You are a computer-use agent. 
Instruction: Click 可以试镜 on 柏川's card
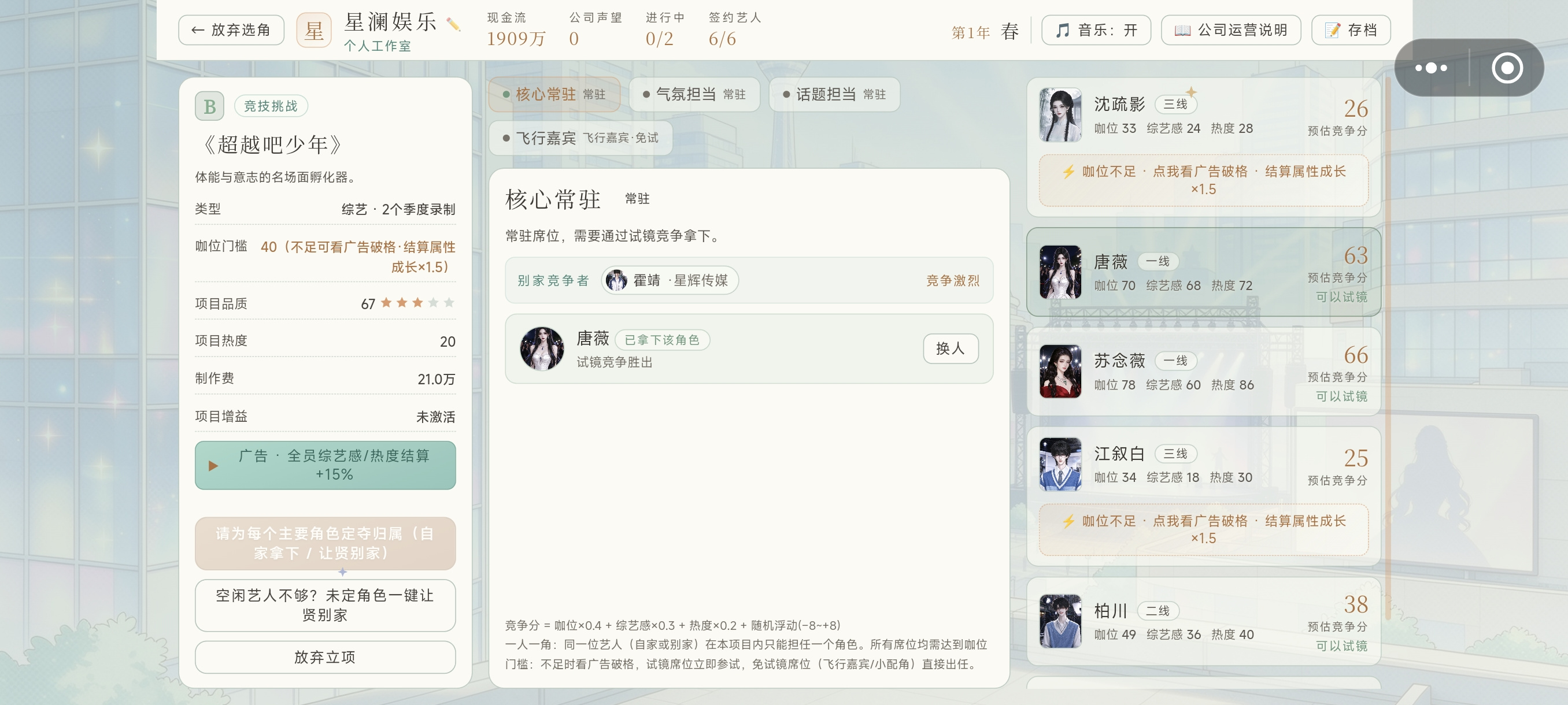pos(1341,646)
